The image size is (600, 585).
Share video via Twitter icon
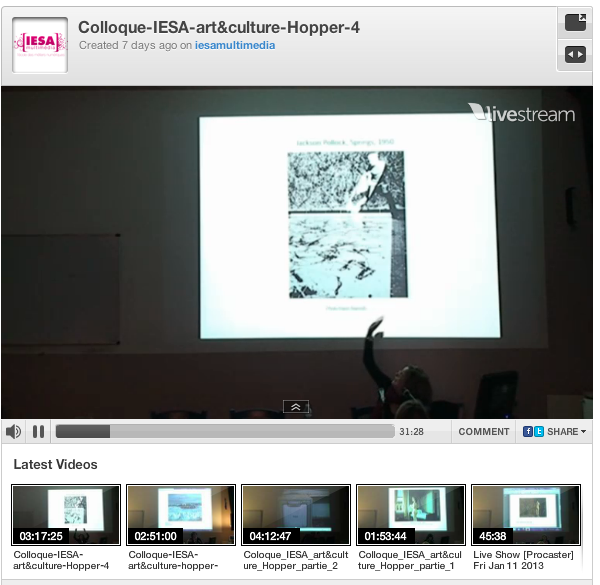click(539, 432)
